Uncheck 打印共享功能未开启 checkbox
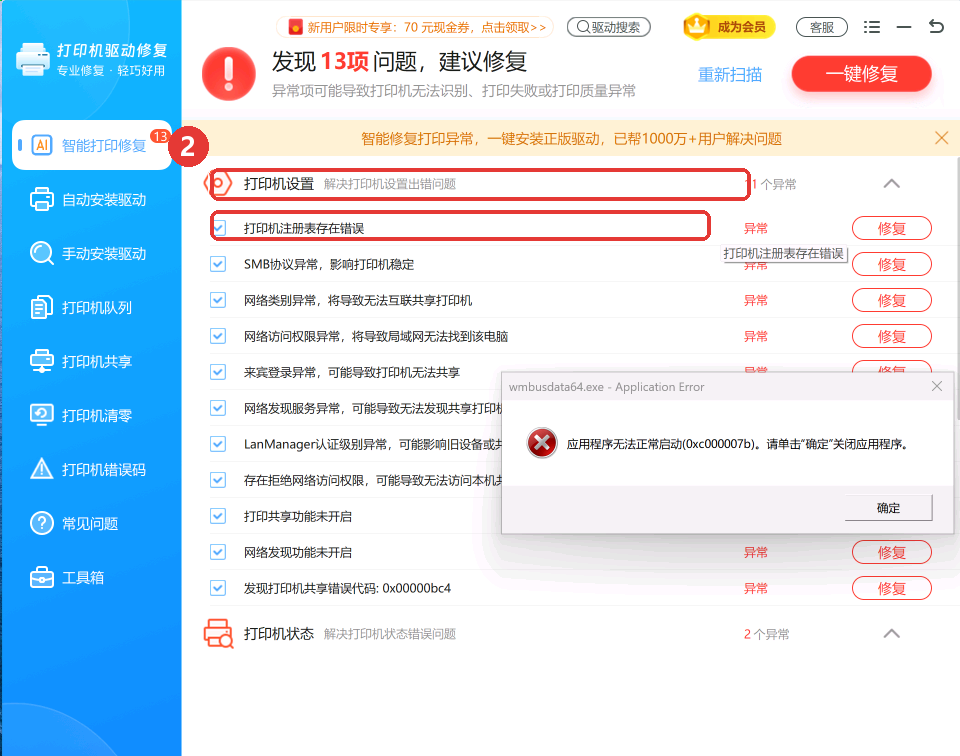This screenshot has height=756, width=960. point(218,516)
